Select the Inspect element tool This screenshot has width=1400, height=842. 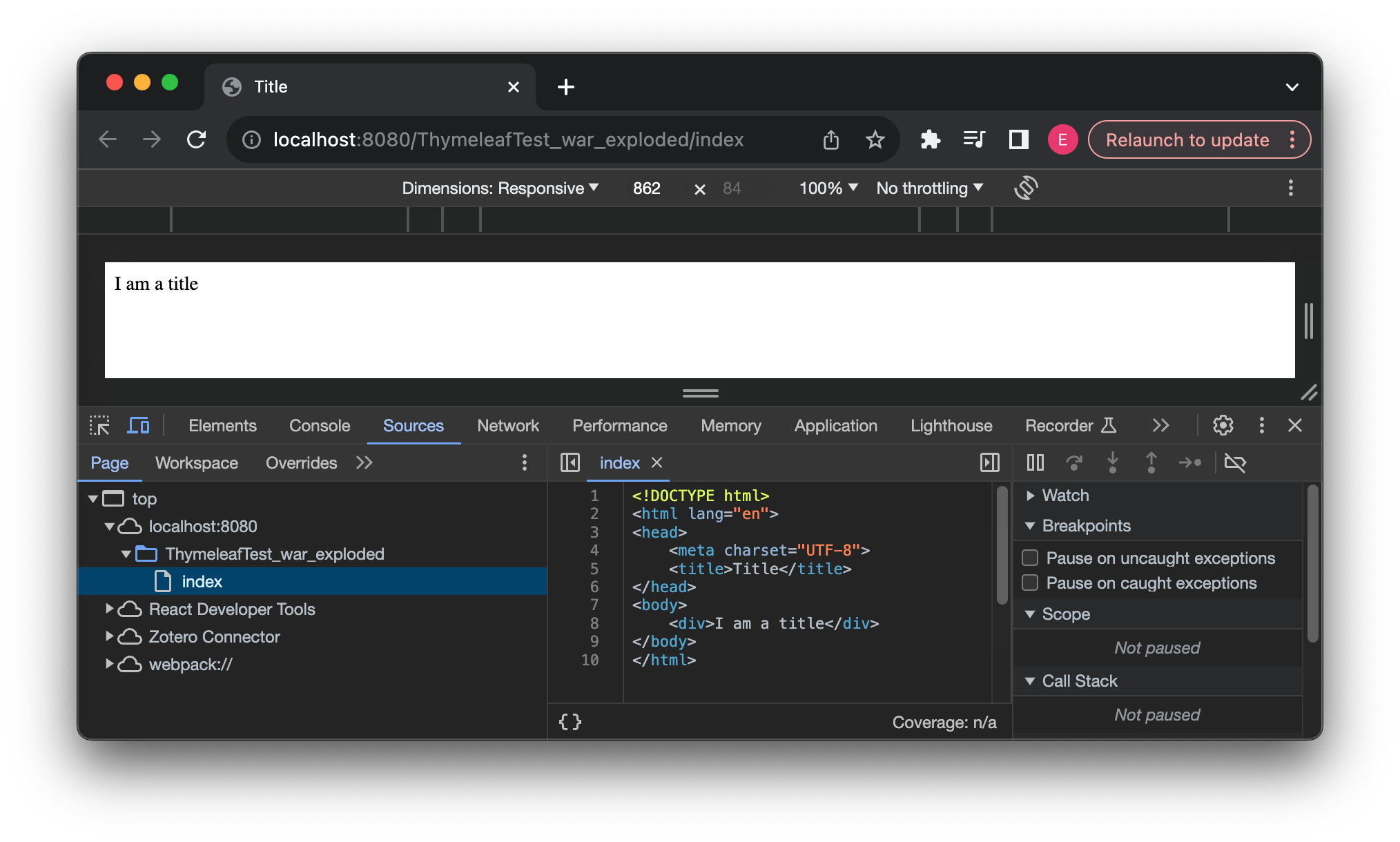tap(99, 425)
